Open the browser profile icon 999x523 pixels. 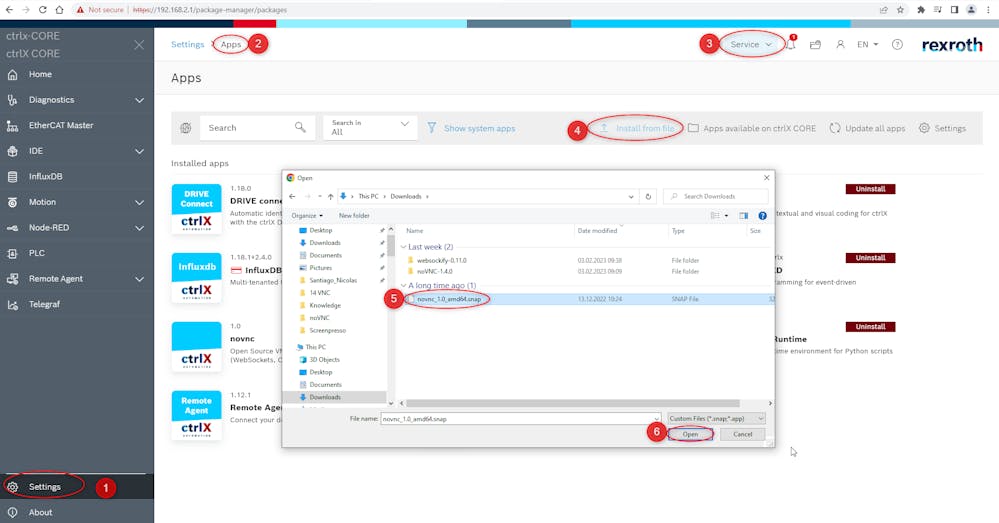971,10
